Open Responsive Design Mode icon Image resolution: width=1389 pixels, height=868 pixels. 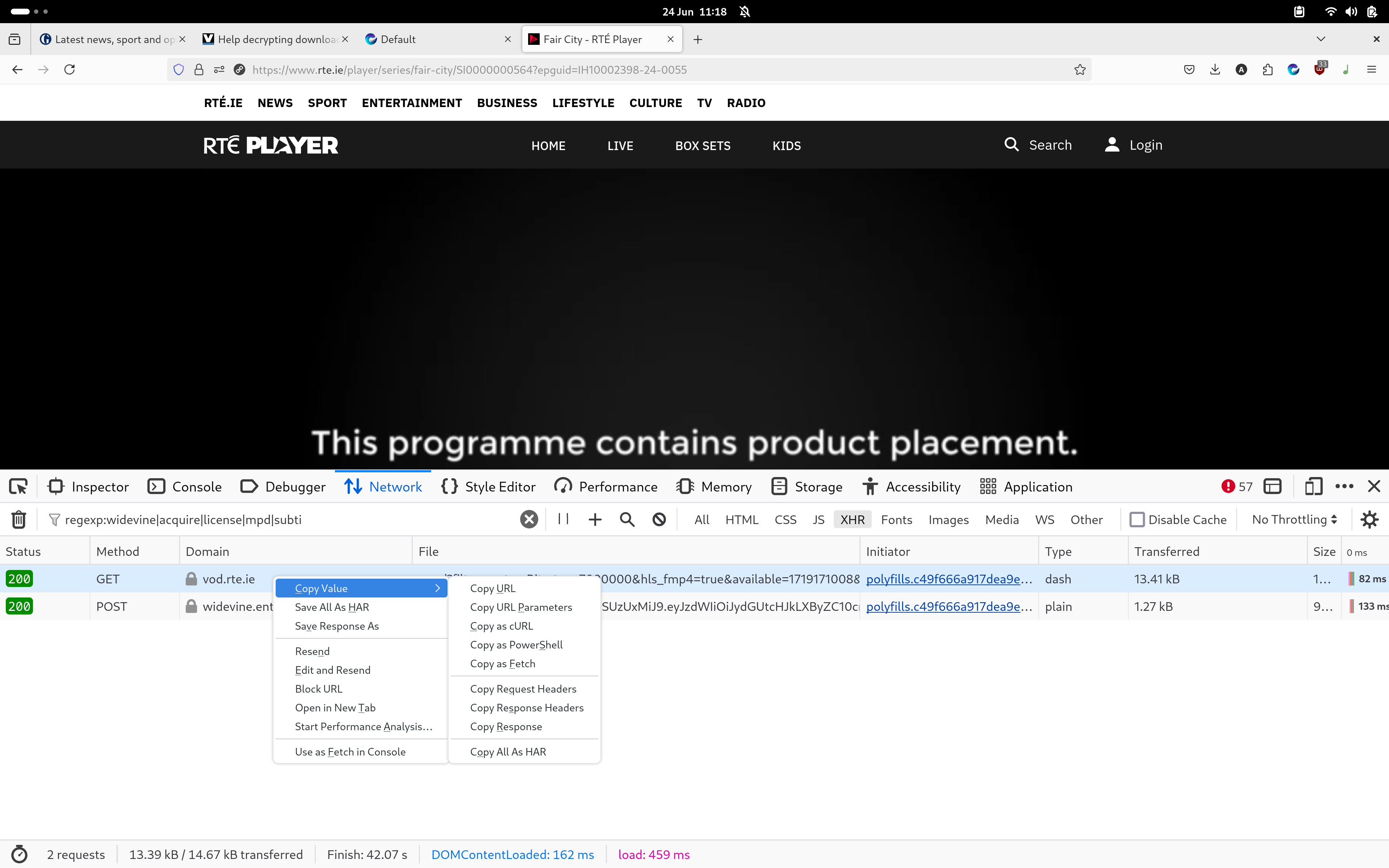pyautogui.click(x=1313, y=487)
